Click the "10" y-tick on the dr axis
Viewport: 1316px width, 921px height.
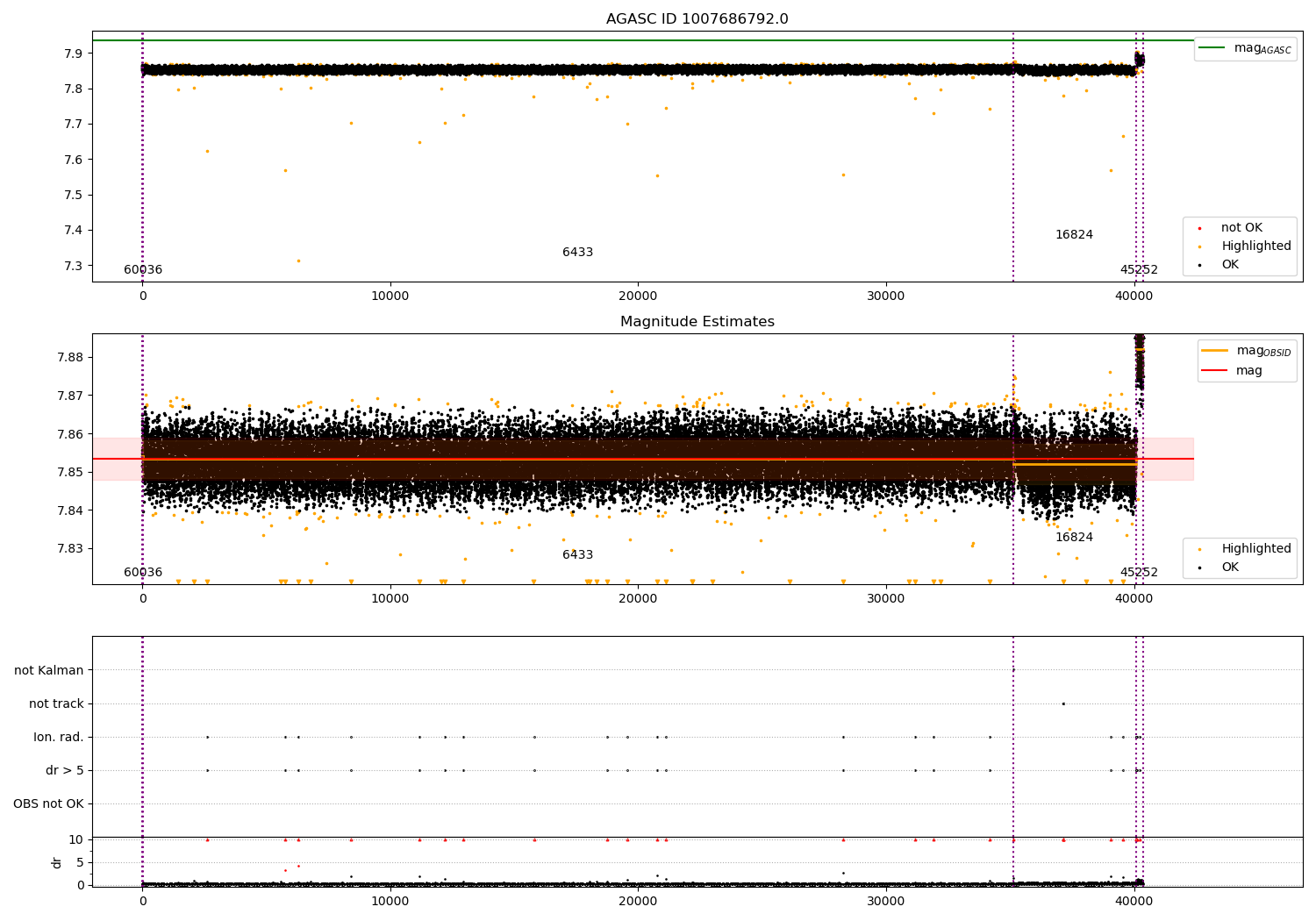76,839
